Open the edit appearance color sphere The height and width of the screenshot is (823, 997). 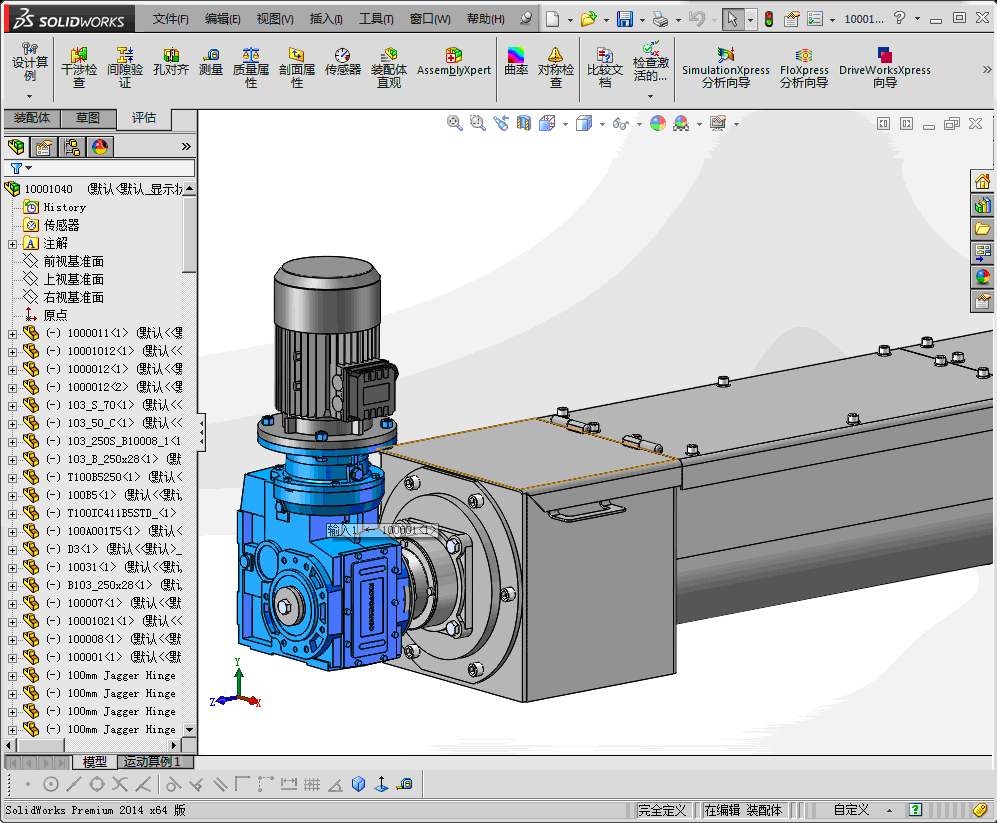[x=657, y=124]
